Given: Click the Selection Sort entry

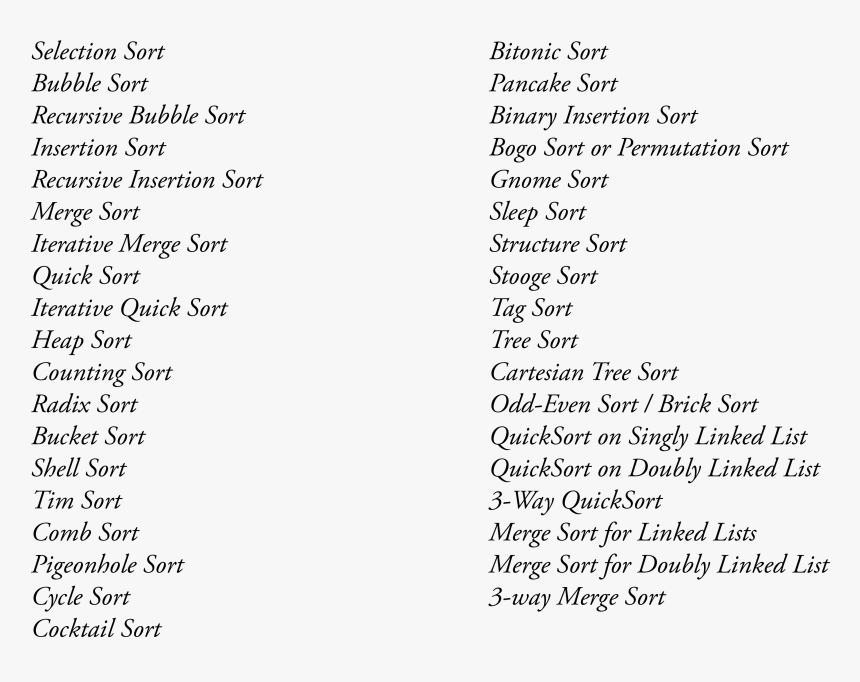Looking at the screenshot, I should click(98, 52).
